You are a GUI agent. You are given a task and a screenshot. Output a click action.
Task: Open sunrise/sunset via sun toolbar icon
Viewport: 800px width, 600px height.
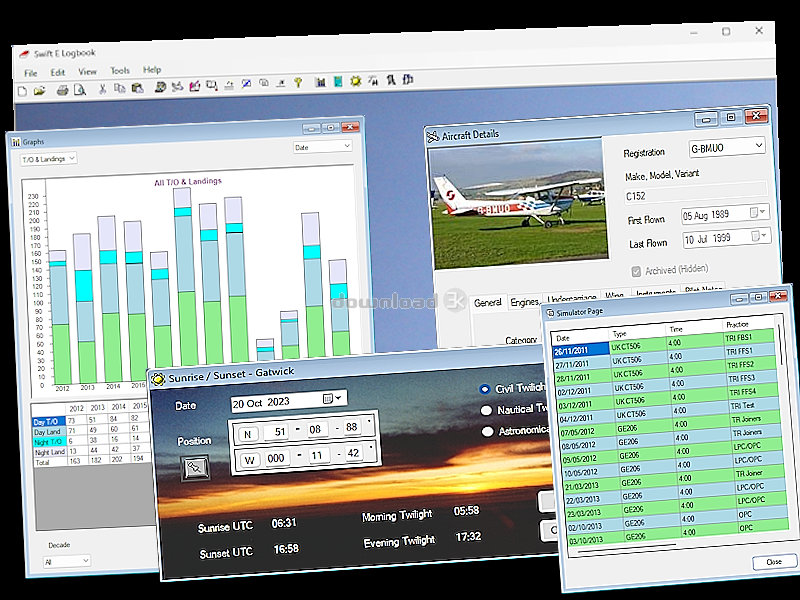pyautogui.click(x=356, y=81)
